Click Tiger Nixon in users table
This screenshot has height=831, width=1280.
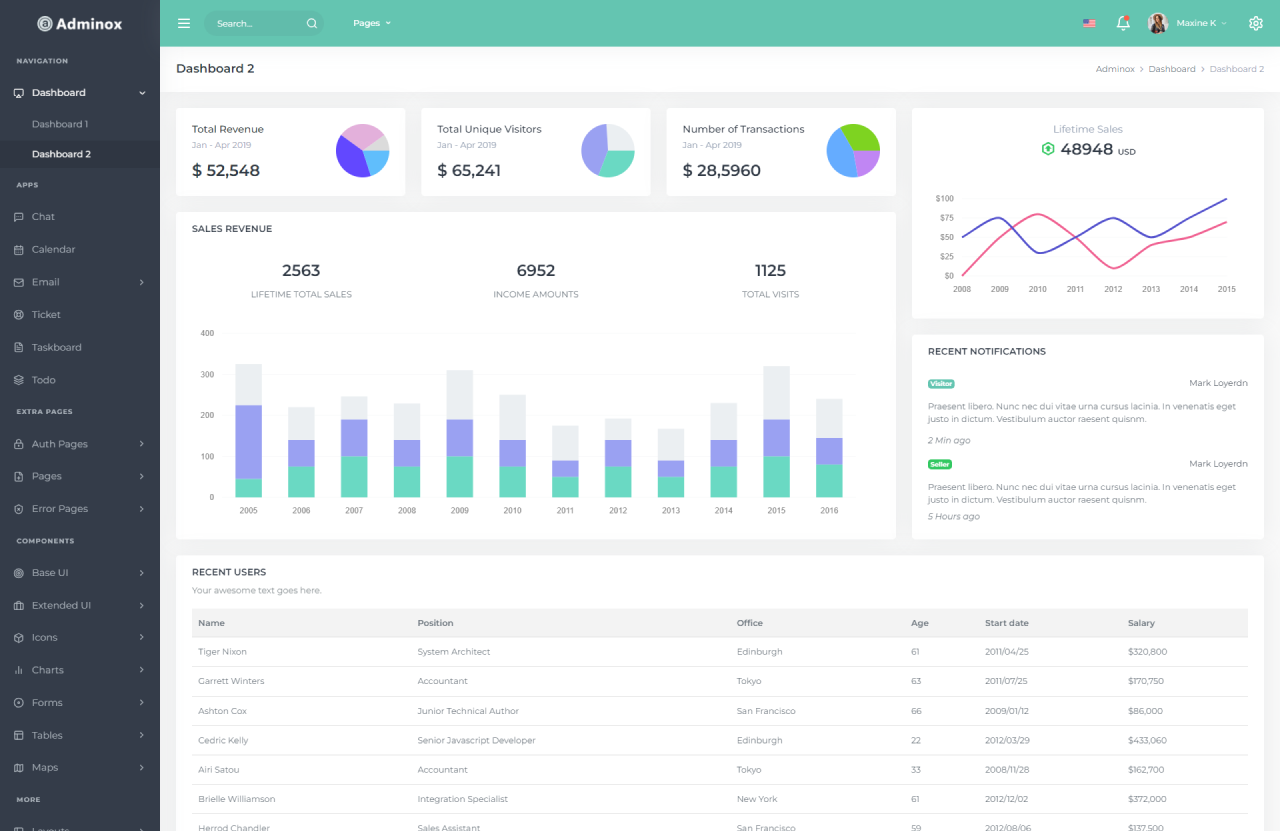222,652
